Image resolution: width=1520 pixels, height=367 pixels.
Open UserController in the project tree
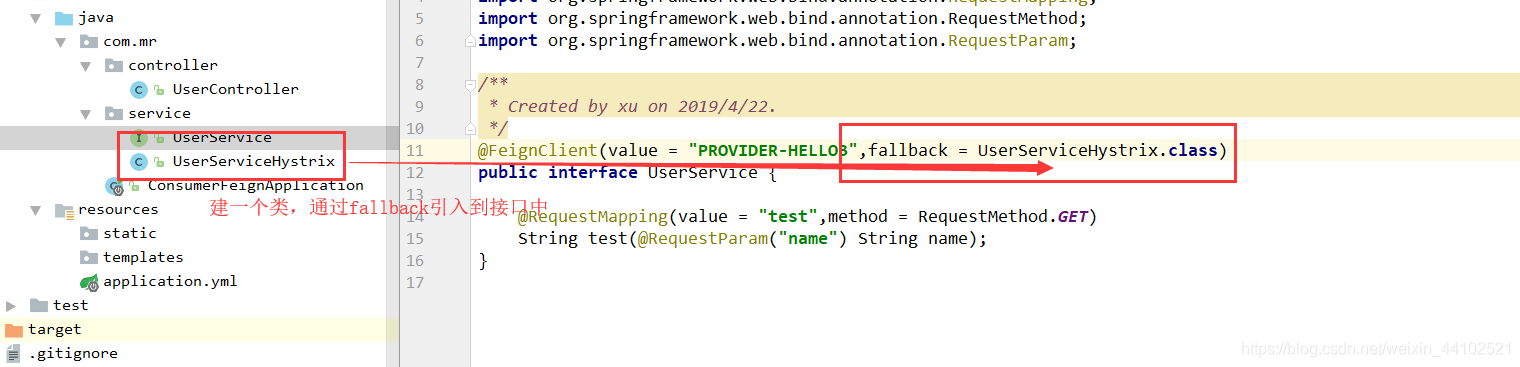(235, 89)
